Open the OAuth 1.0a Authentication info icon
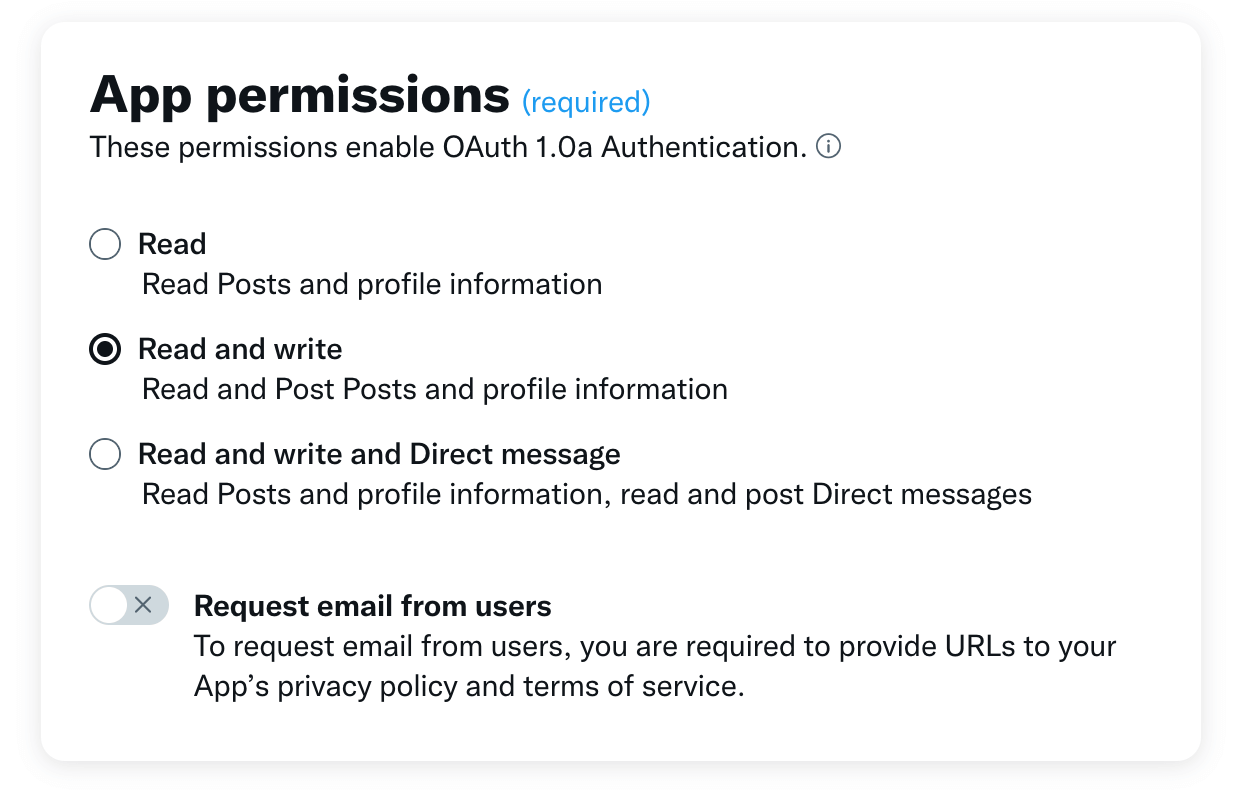This screenshot has height=798, width=1240. [x=829, y=146]
